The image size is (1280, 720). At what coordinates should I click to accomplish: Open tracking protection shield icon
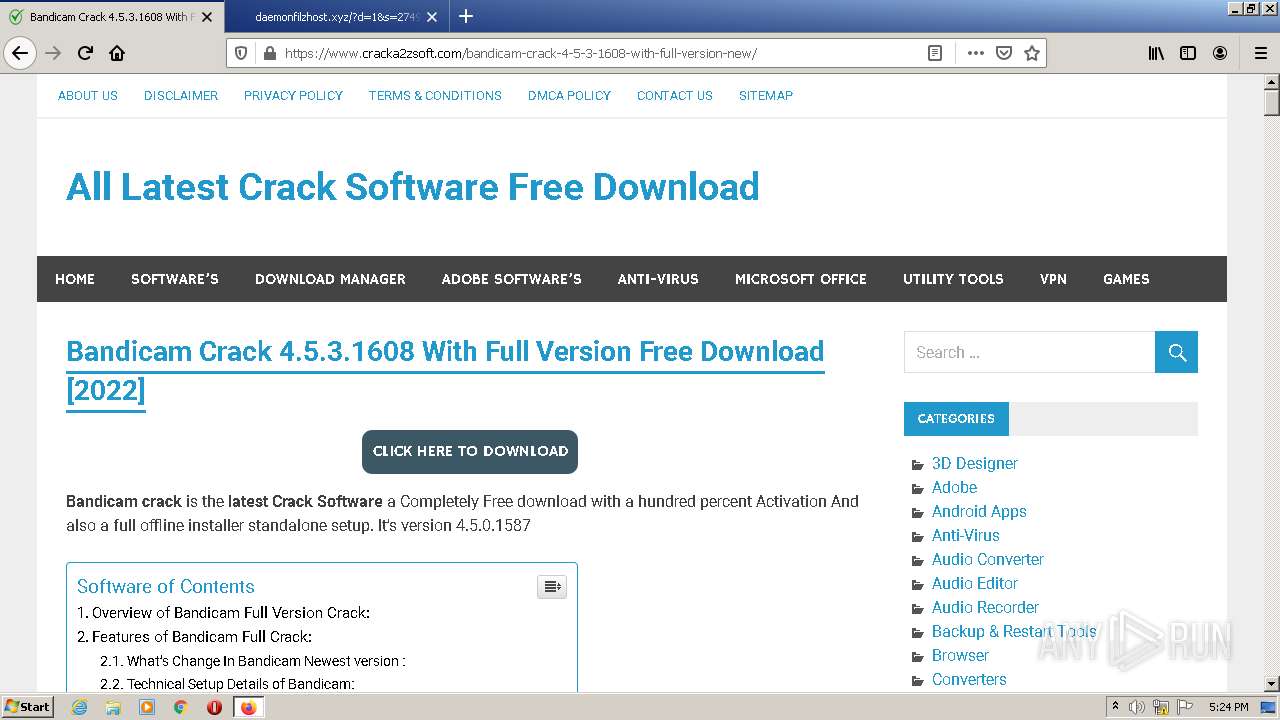pyautogui.click(x=241, y=53)
